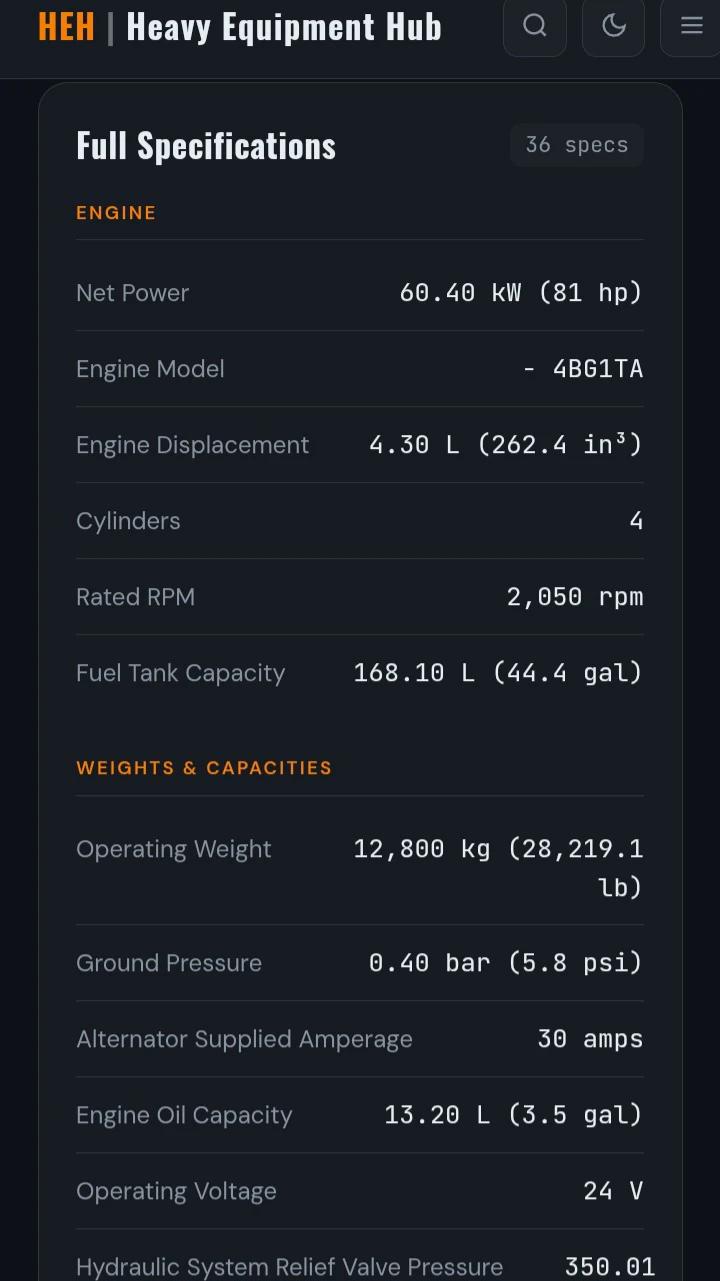Viewport: 720px width, 1281px height.
Task: Collapse the ENGINE specifications group
Action: [116, 212]
